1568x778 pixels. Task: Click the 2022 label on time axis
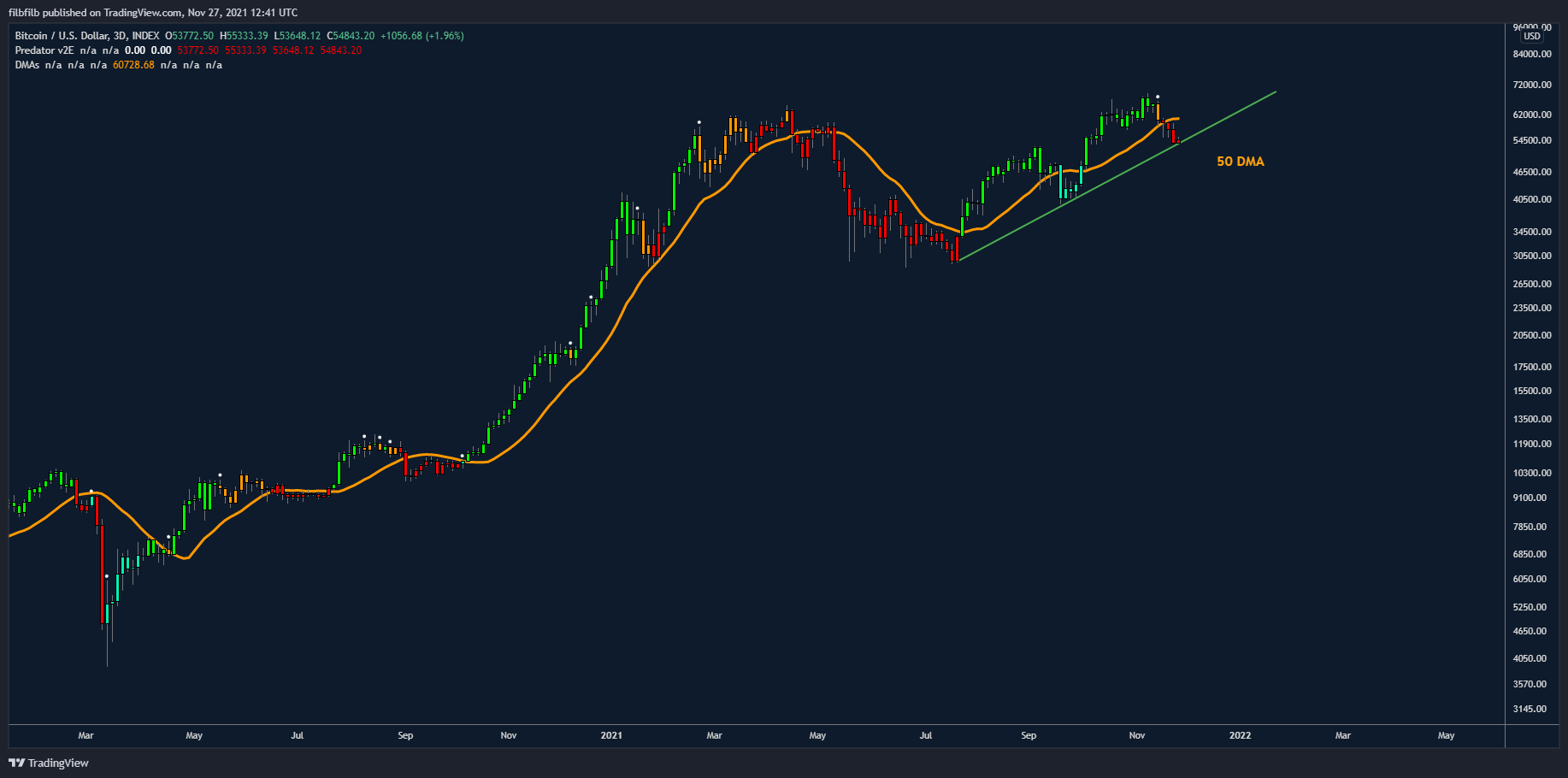[1240, 735]
